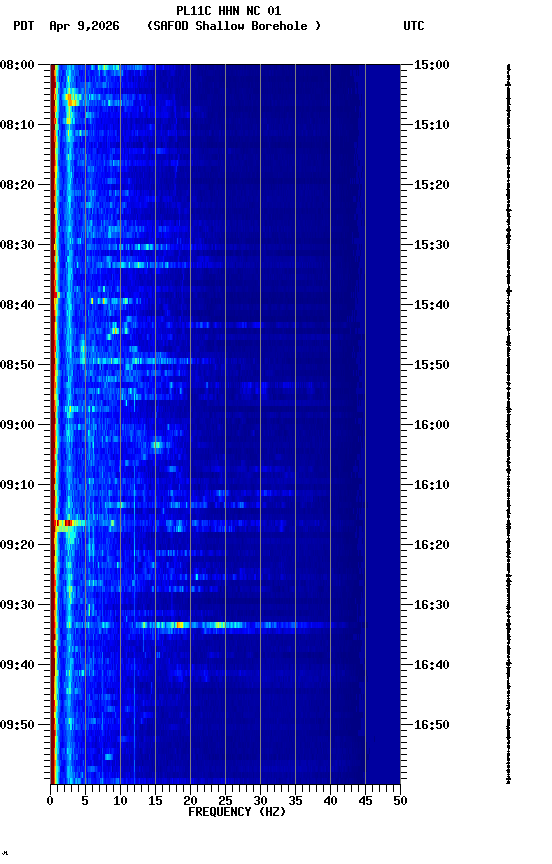Viewport: 552px width, 864px height.
Task: Click the 08:00 PDT time label
Action: click(x=17, y=65)
